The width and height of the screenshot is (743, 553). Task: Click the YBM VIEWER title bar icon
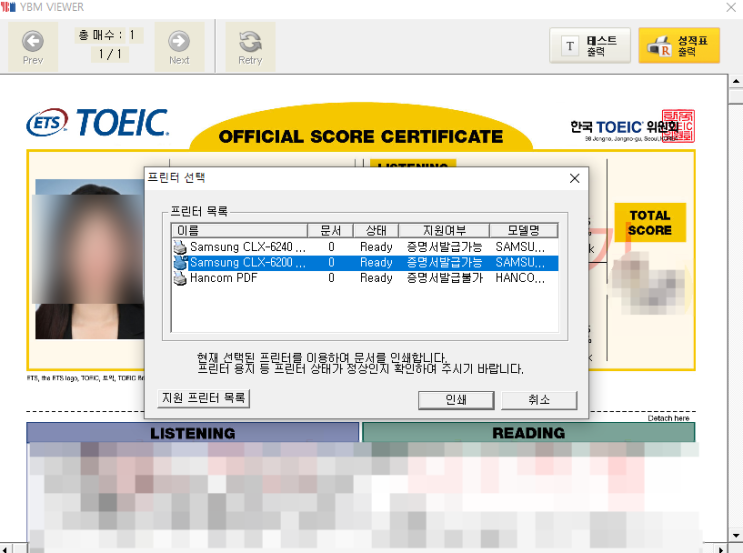tap(8, 7)
